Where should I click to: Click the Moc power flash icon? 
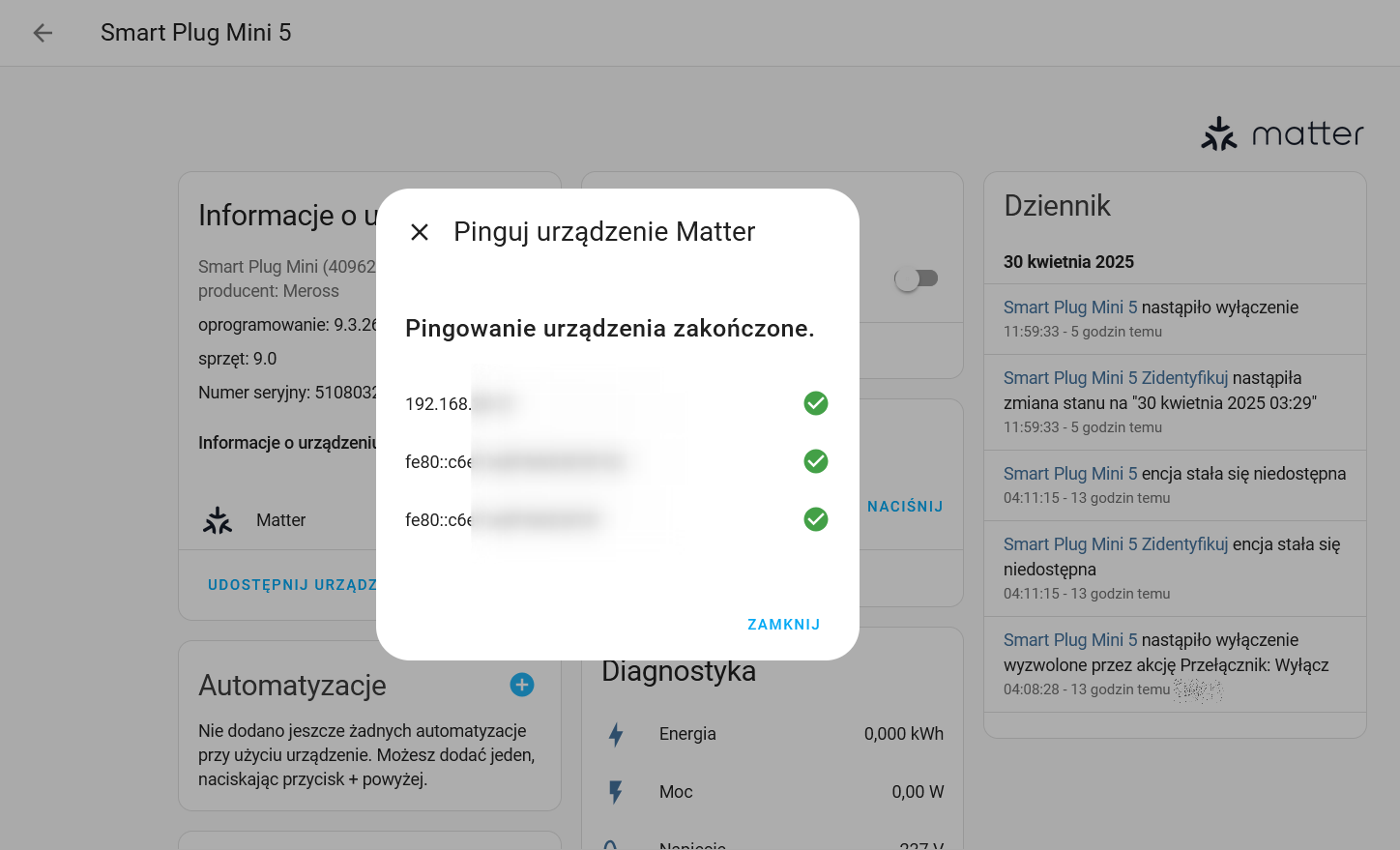(x=616, y=792)
